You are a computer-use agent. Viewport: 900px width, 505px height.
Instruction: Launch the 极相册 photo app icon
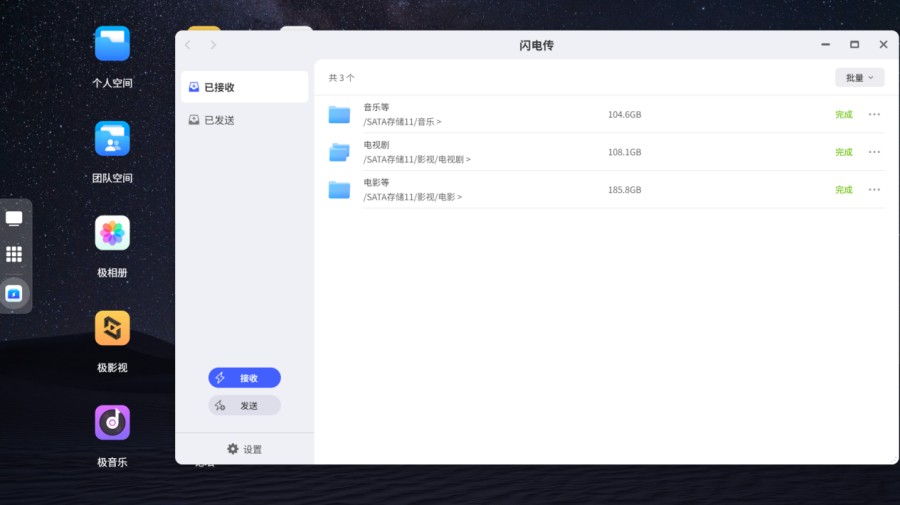coord(112,234)
